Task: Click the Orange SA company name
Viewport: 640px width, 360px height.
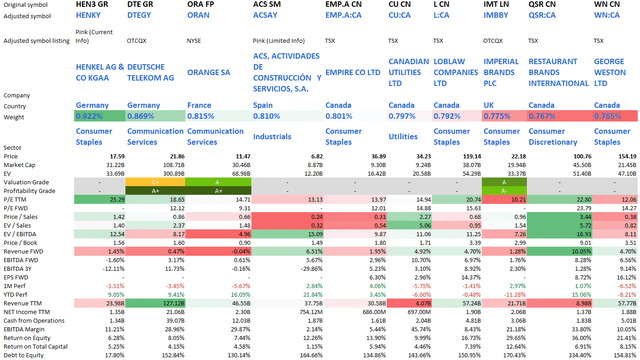Action: coord(209,72)
